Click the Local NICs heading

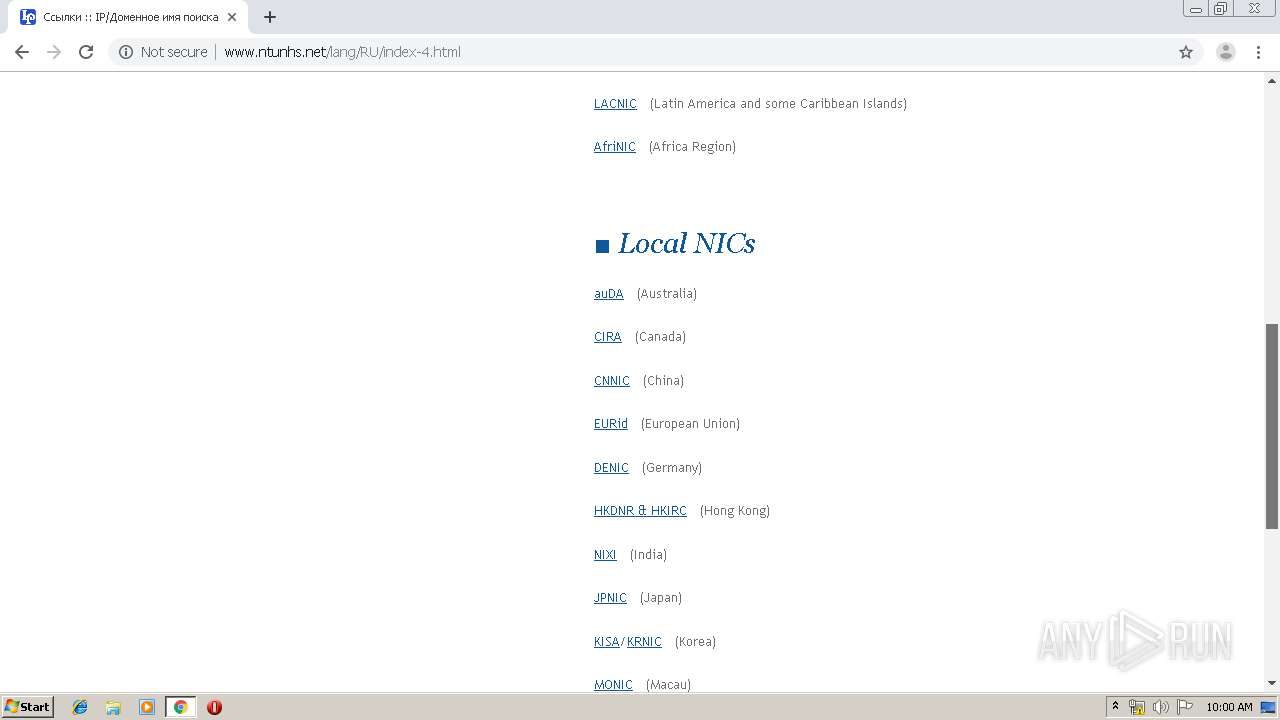pos(686,243)
